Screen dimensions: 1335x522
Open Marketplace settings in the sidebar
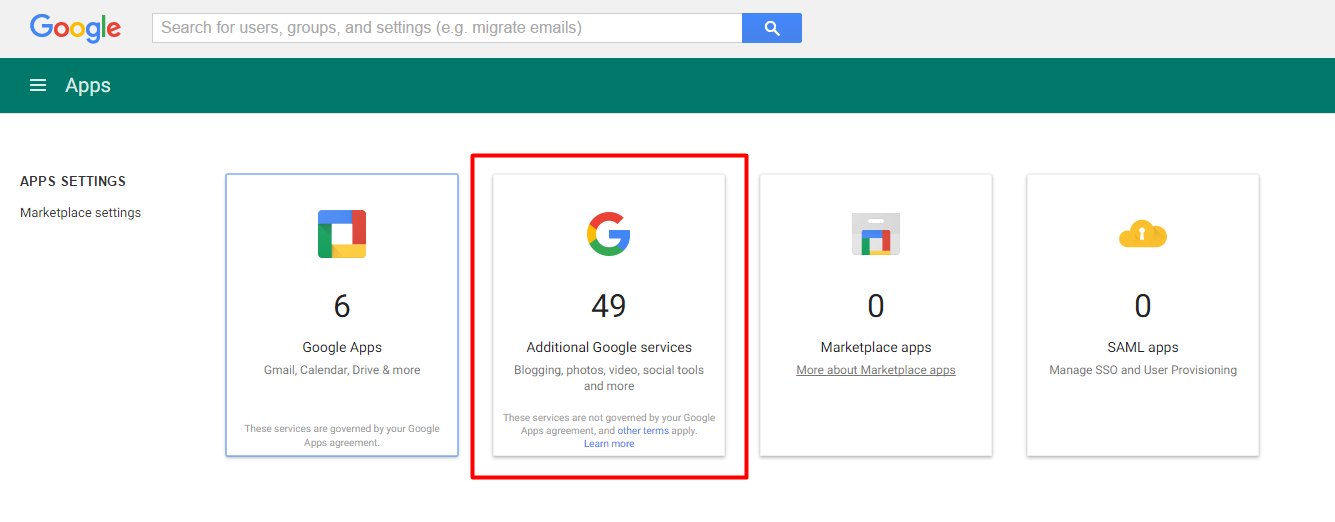click(81, 213)
